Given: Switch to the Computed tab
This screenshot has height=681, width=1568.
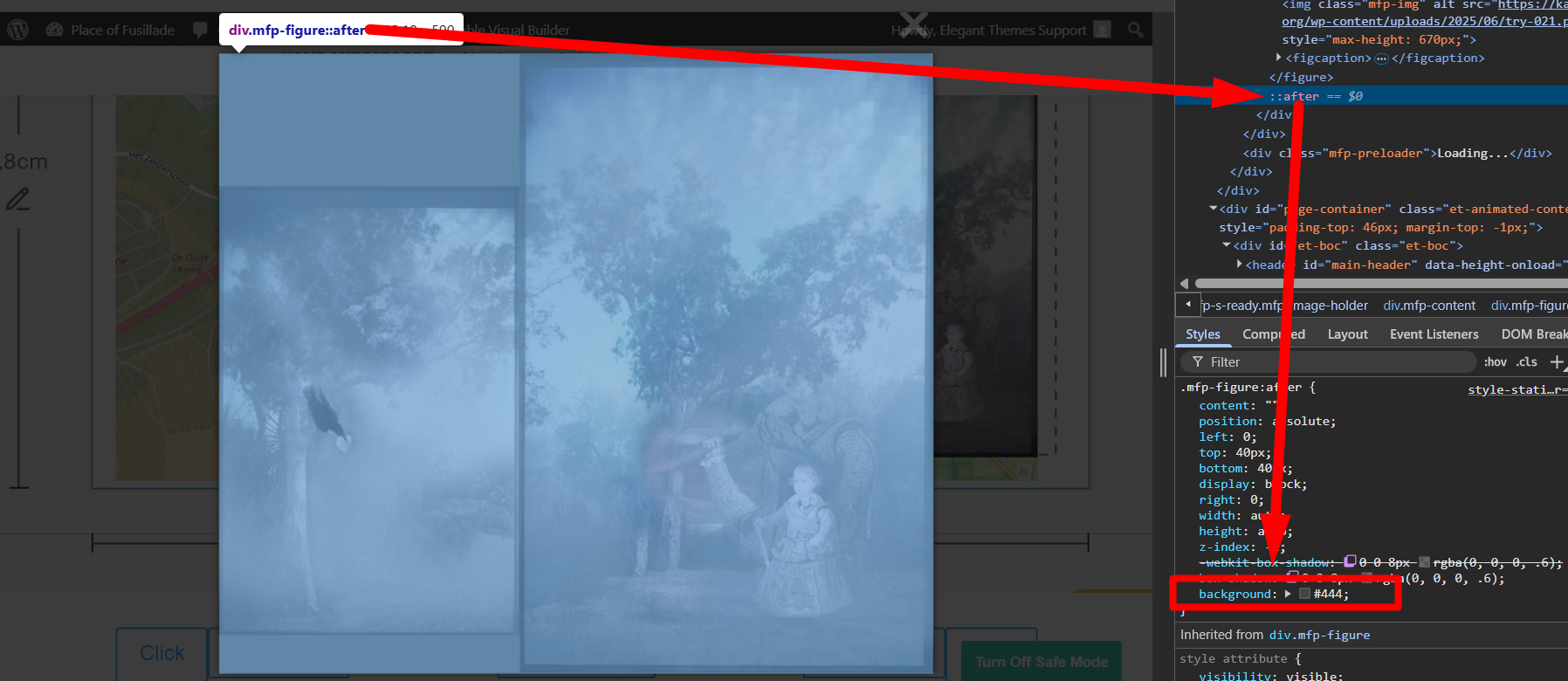Looking at the screenshot, I should 1273,334.
